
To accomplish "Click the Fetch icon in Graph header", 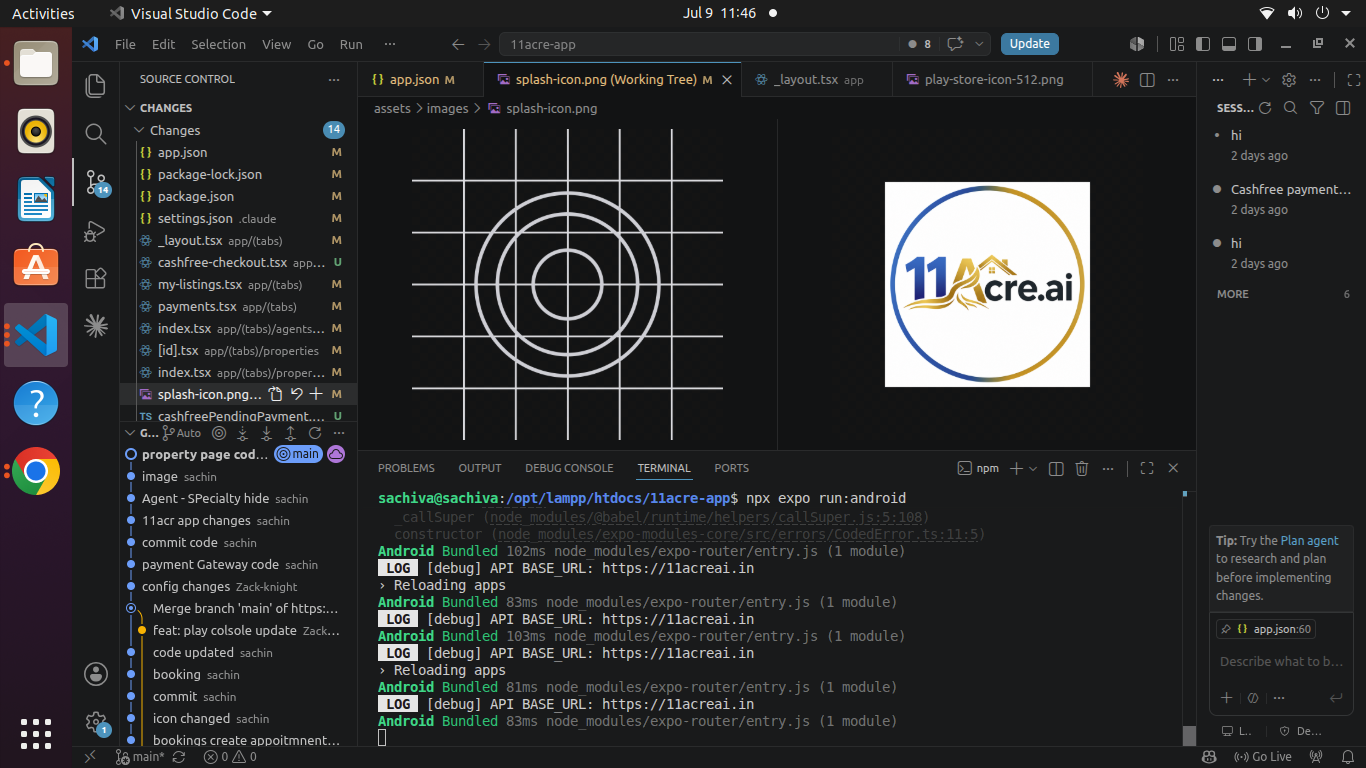I will click(243, 433).
